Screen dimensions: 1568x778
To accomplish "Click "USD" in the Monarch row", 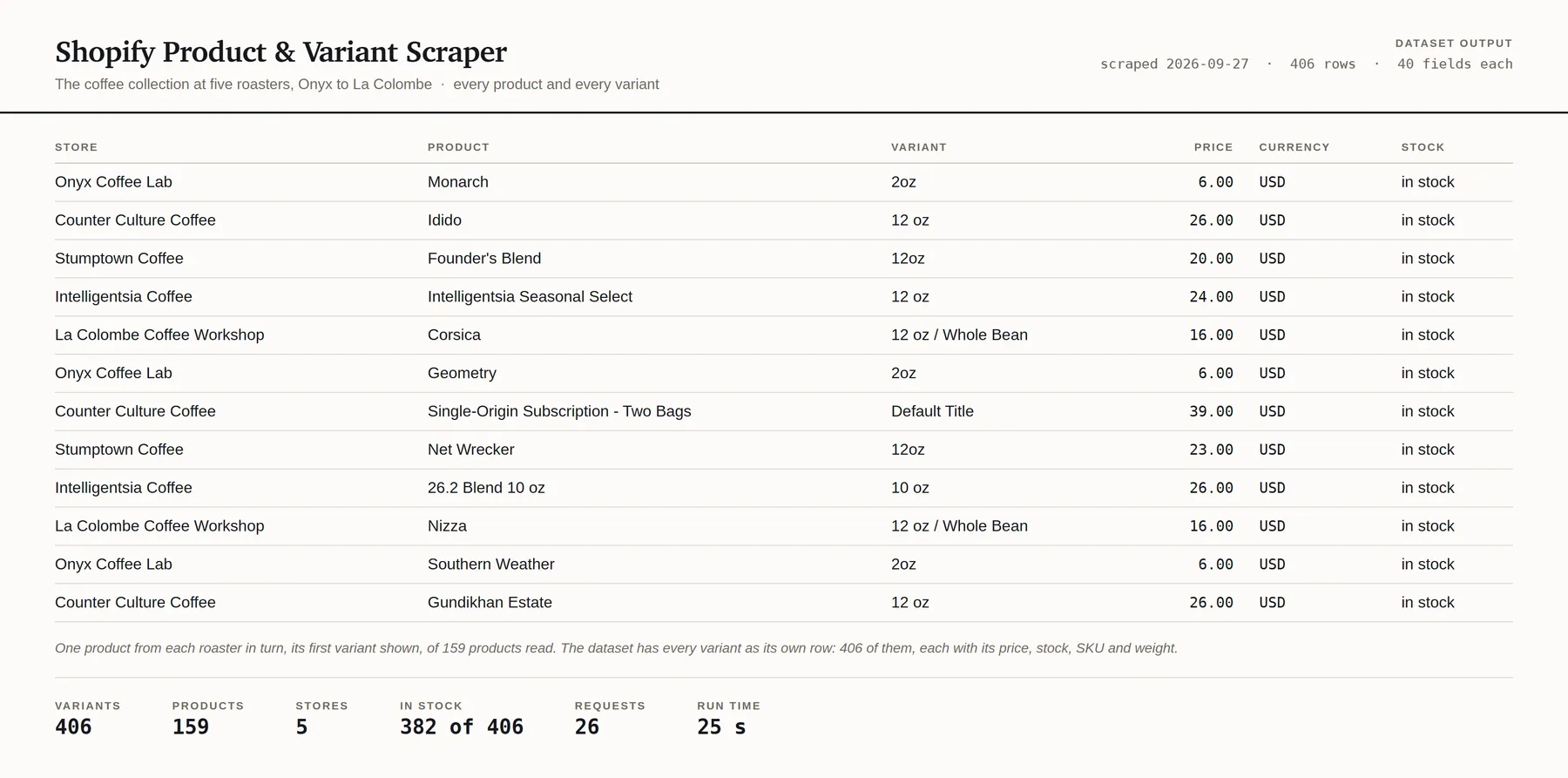I will 1272,182.
